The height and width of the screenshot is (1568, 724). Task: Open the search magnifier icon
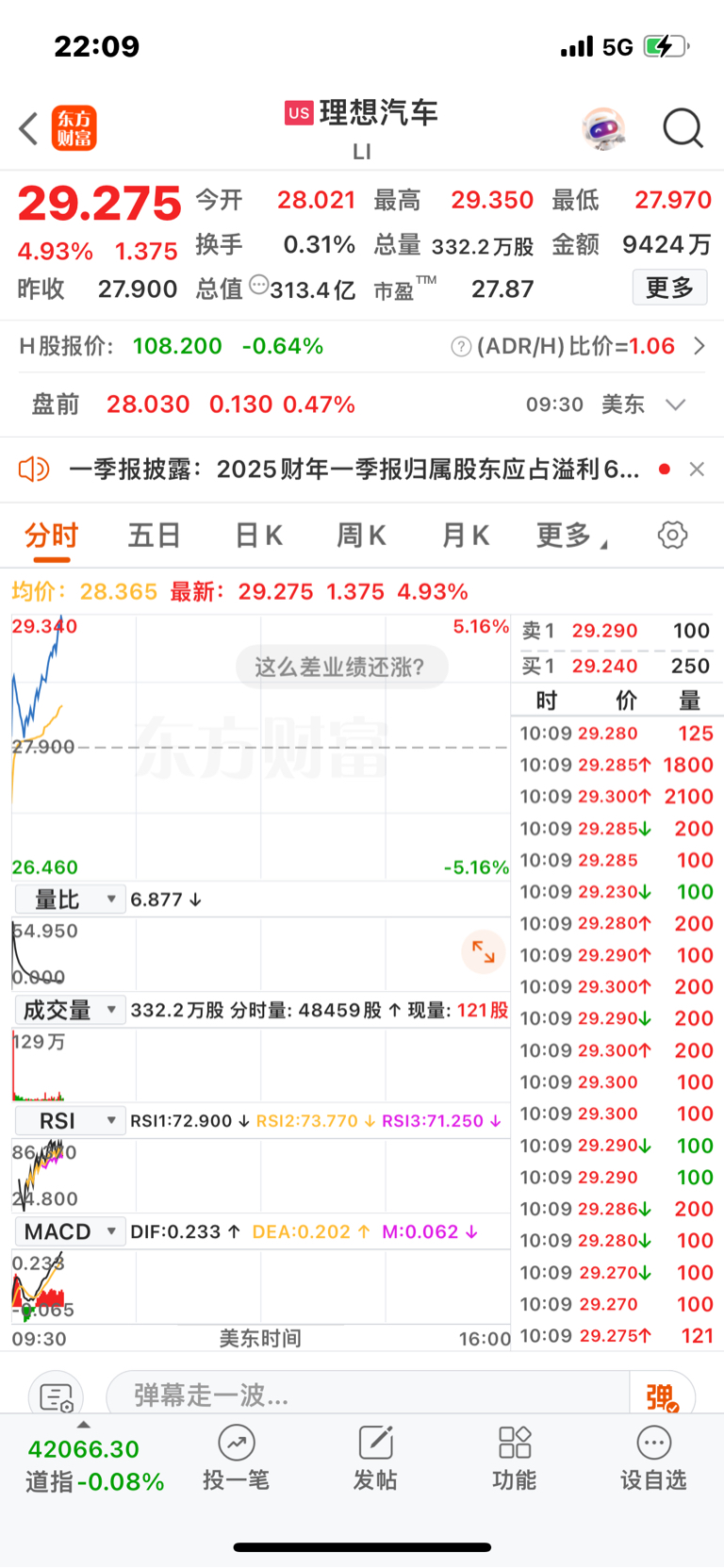coord(683,128)
